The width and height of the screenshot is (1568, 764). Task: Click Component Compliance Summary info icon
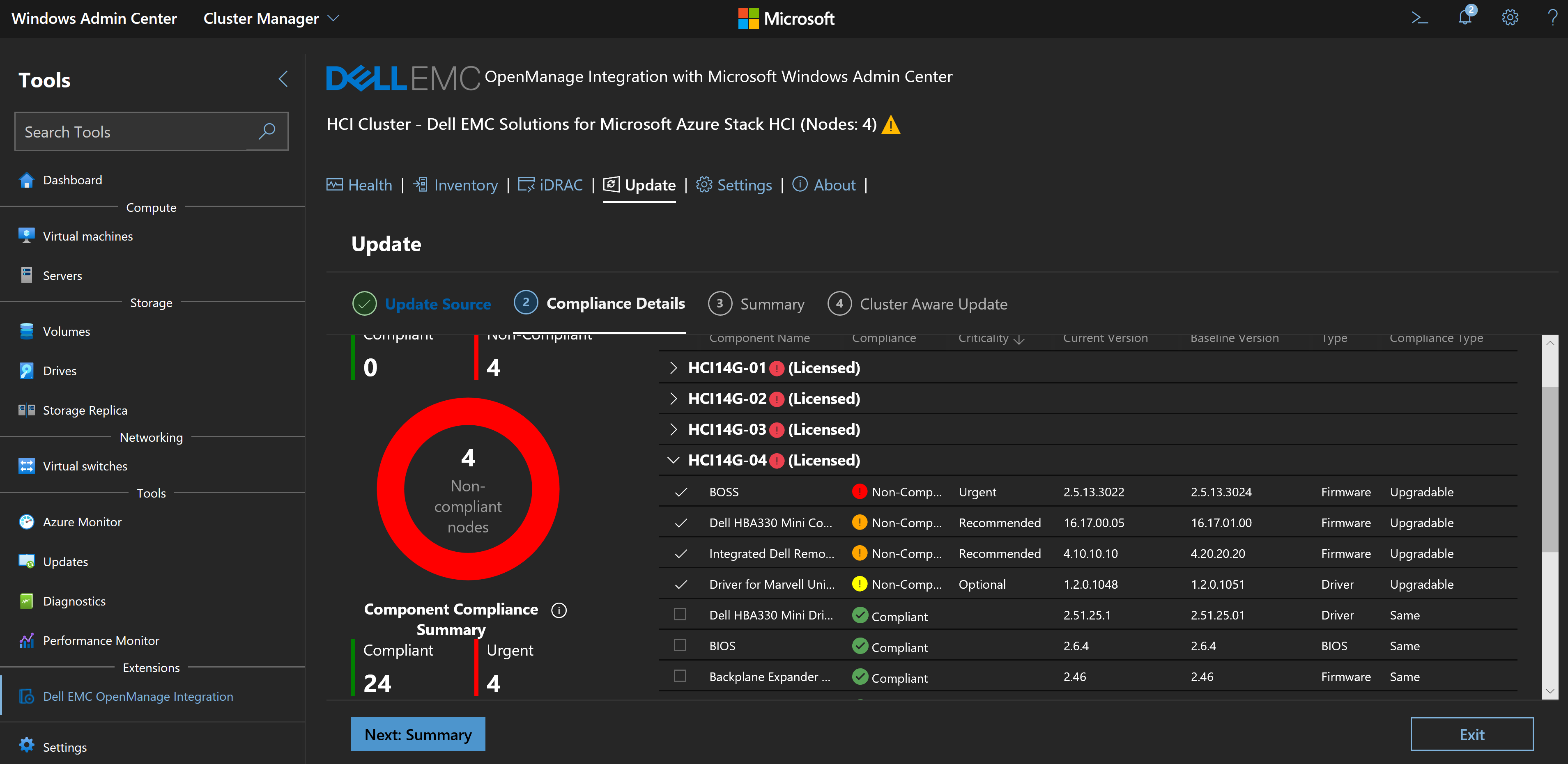[559, 610]
